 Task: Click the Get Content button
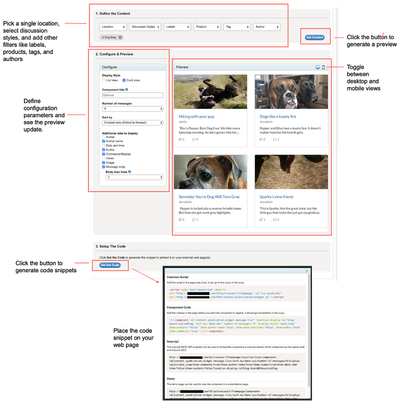315,37
